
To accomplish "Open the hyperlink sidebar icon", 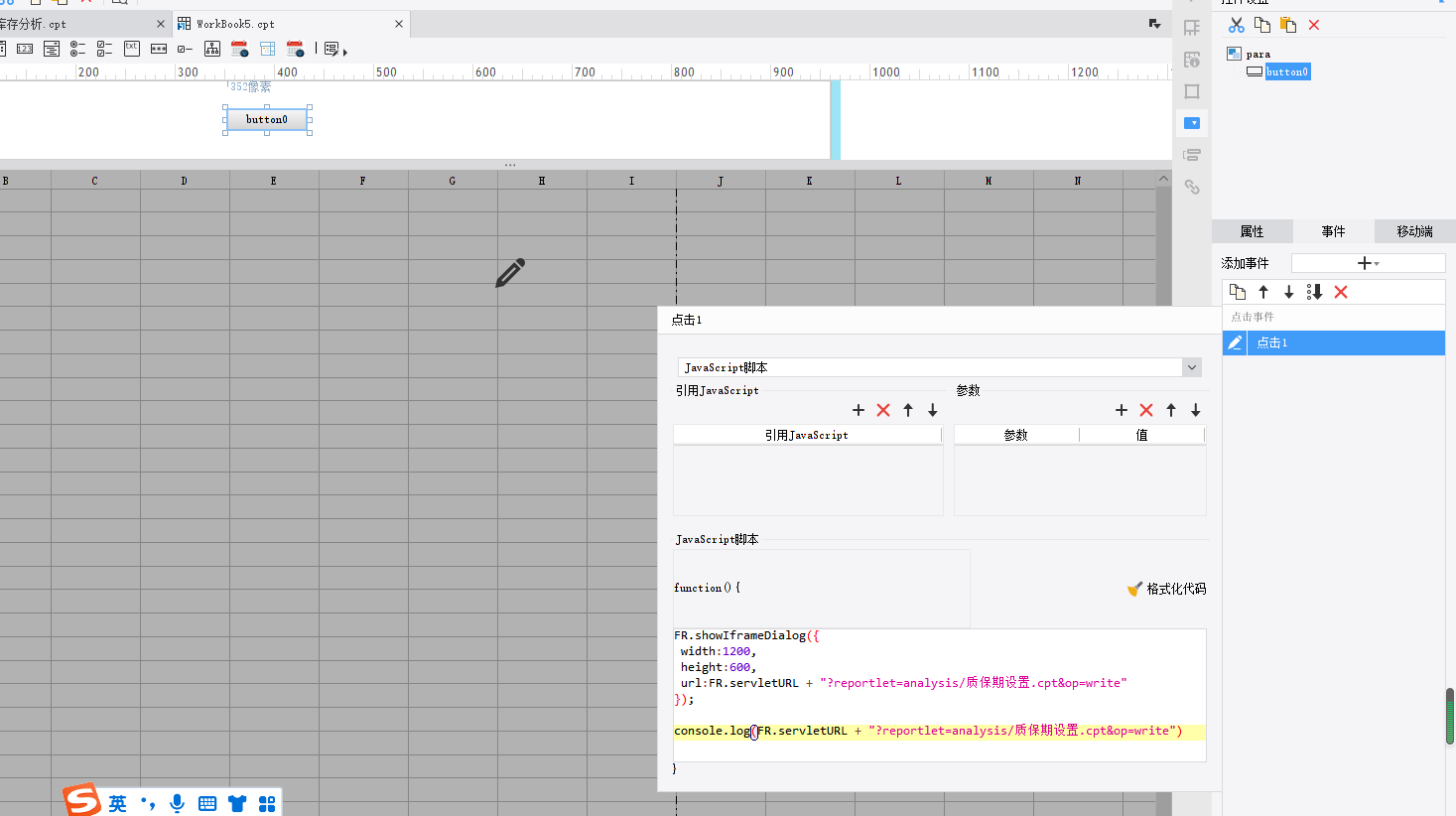I will (x=1192, y=187).
